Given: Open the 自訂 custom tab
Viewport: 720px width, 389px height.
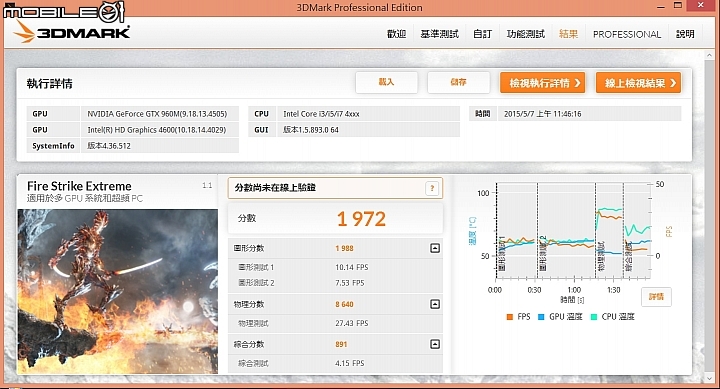Looking at the screenshot, I should point(482,34).
